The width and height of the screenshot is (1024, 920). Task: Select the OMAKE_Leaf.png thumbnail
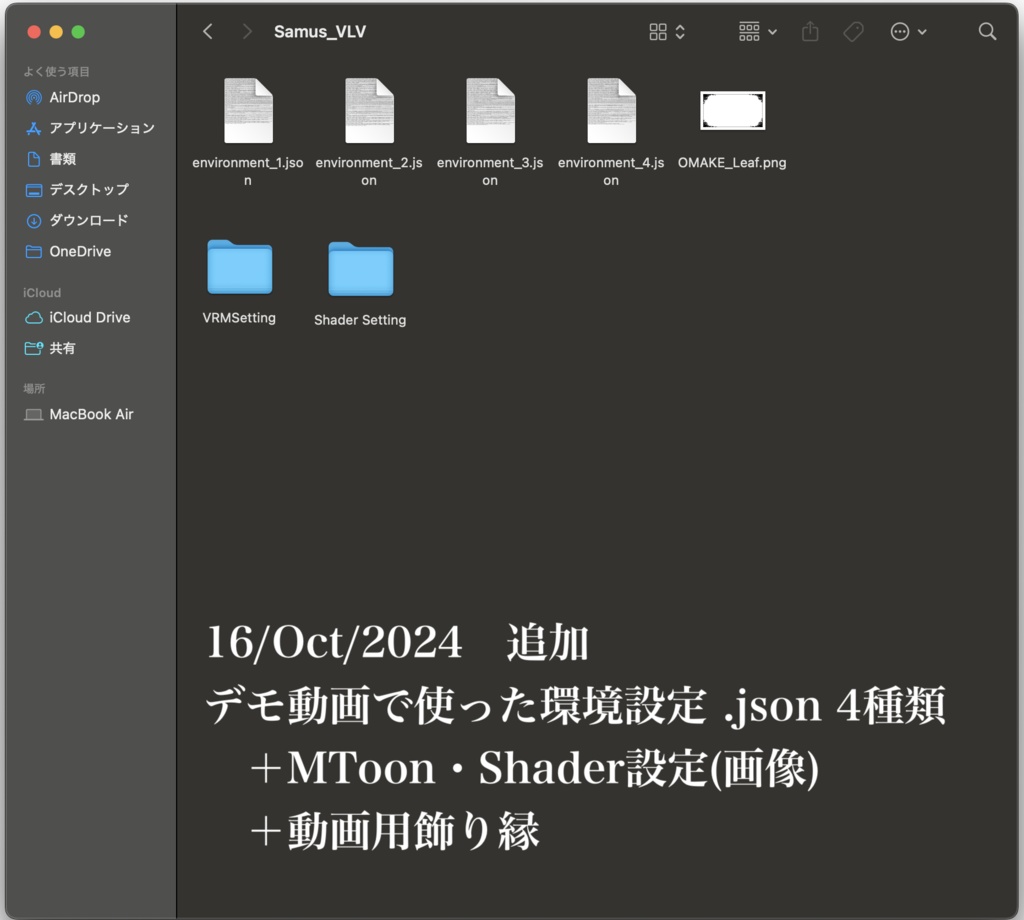point(732,110)
